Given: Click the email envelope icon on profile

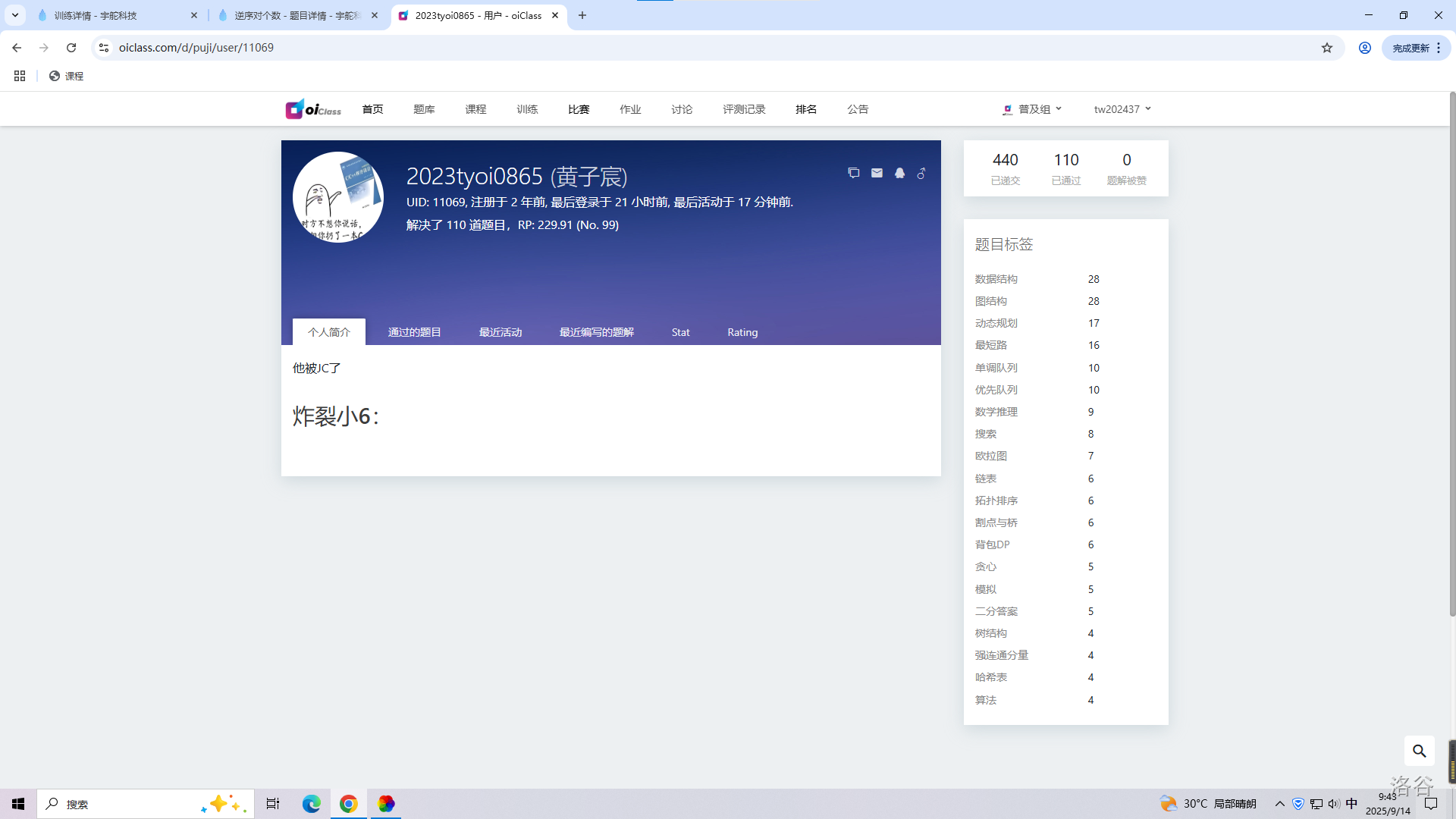Looking at the screenshot, I should (x=877, y=173).
